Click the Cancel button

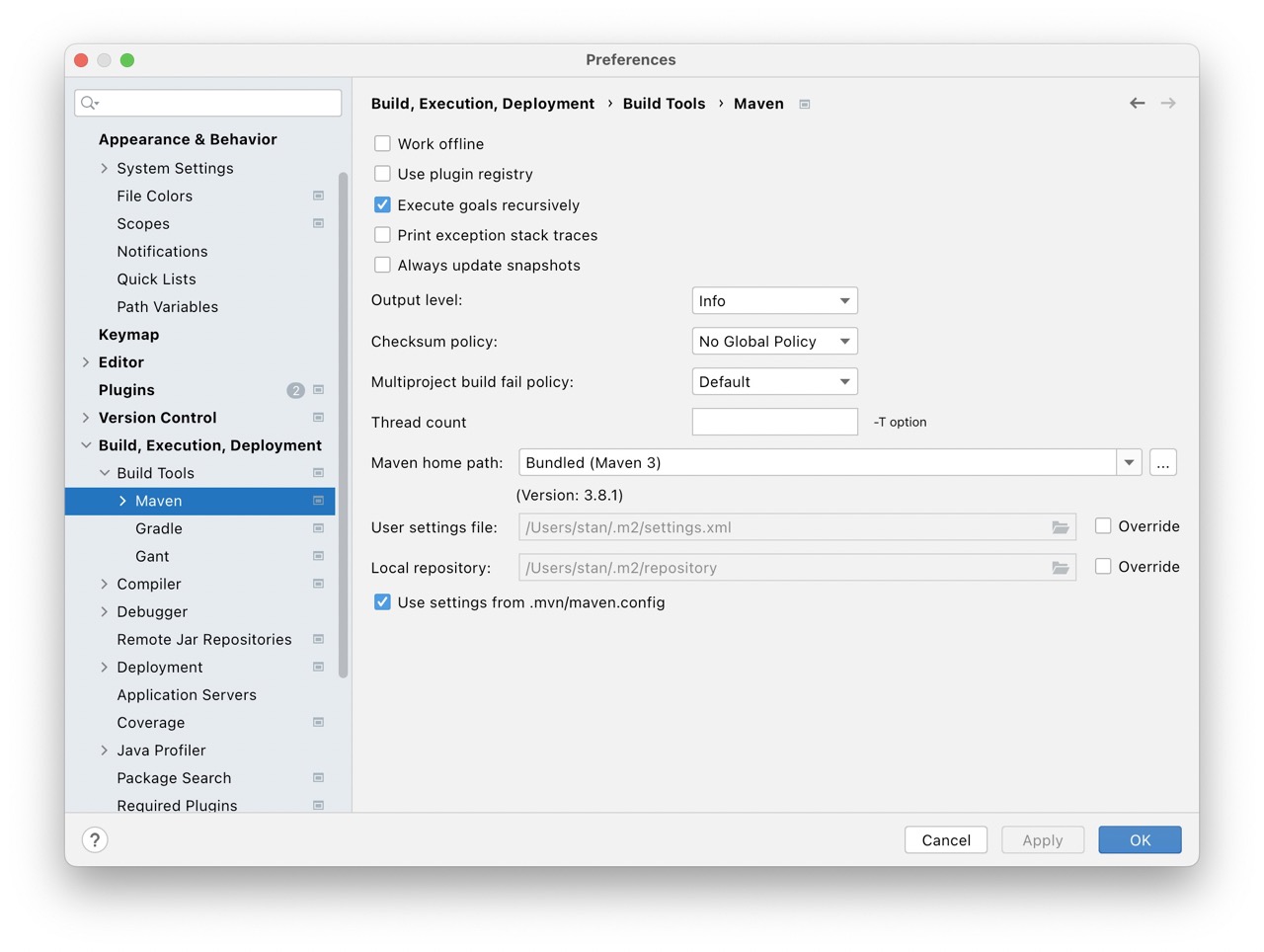(x=945, y=839)
